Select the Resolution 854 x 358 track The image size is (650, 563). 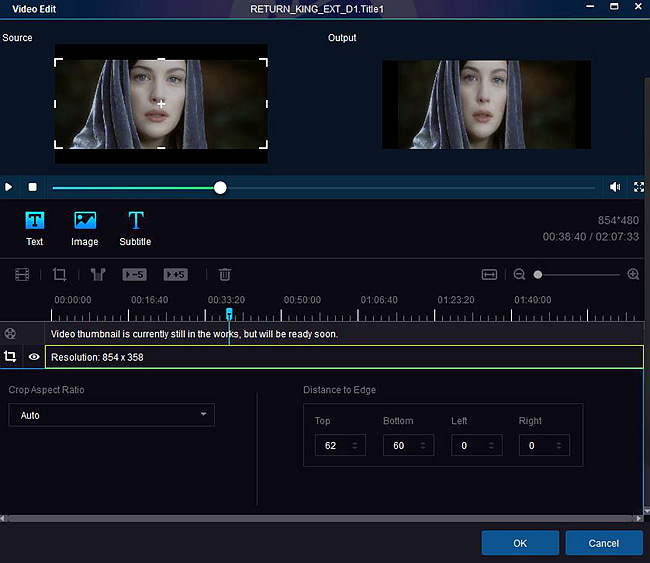click(x=344, y=357)
